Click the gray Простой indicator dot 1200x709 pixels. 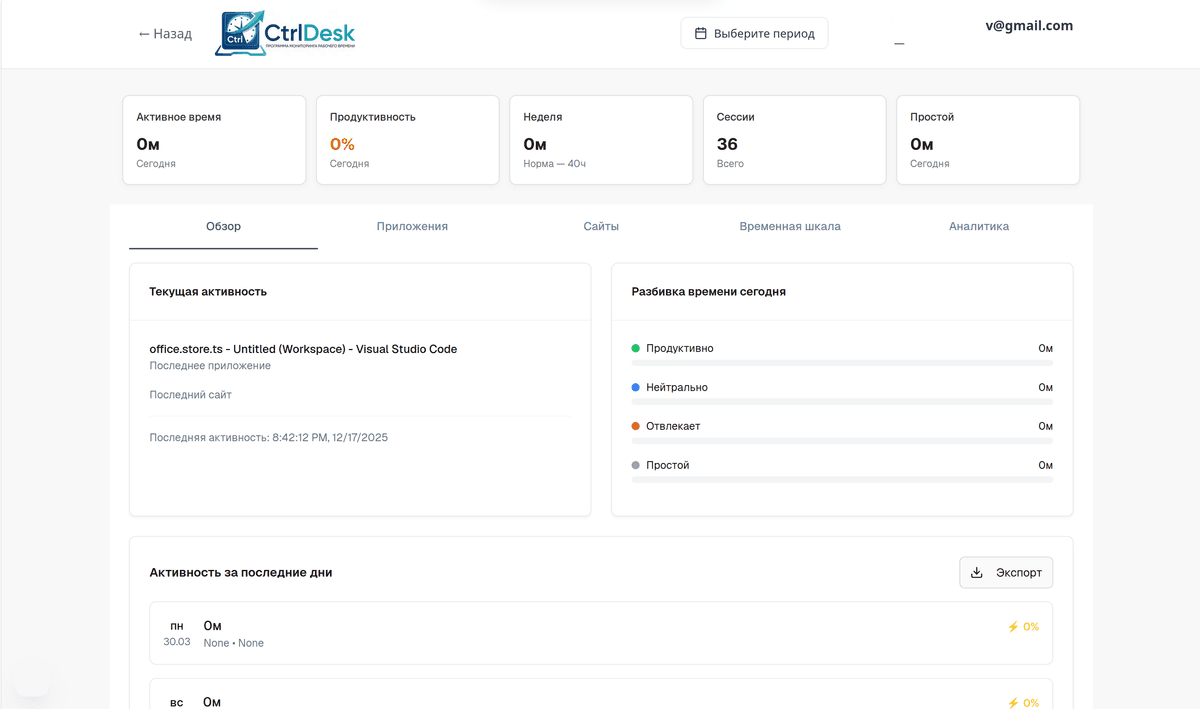click(x=636, y=465)
